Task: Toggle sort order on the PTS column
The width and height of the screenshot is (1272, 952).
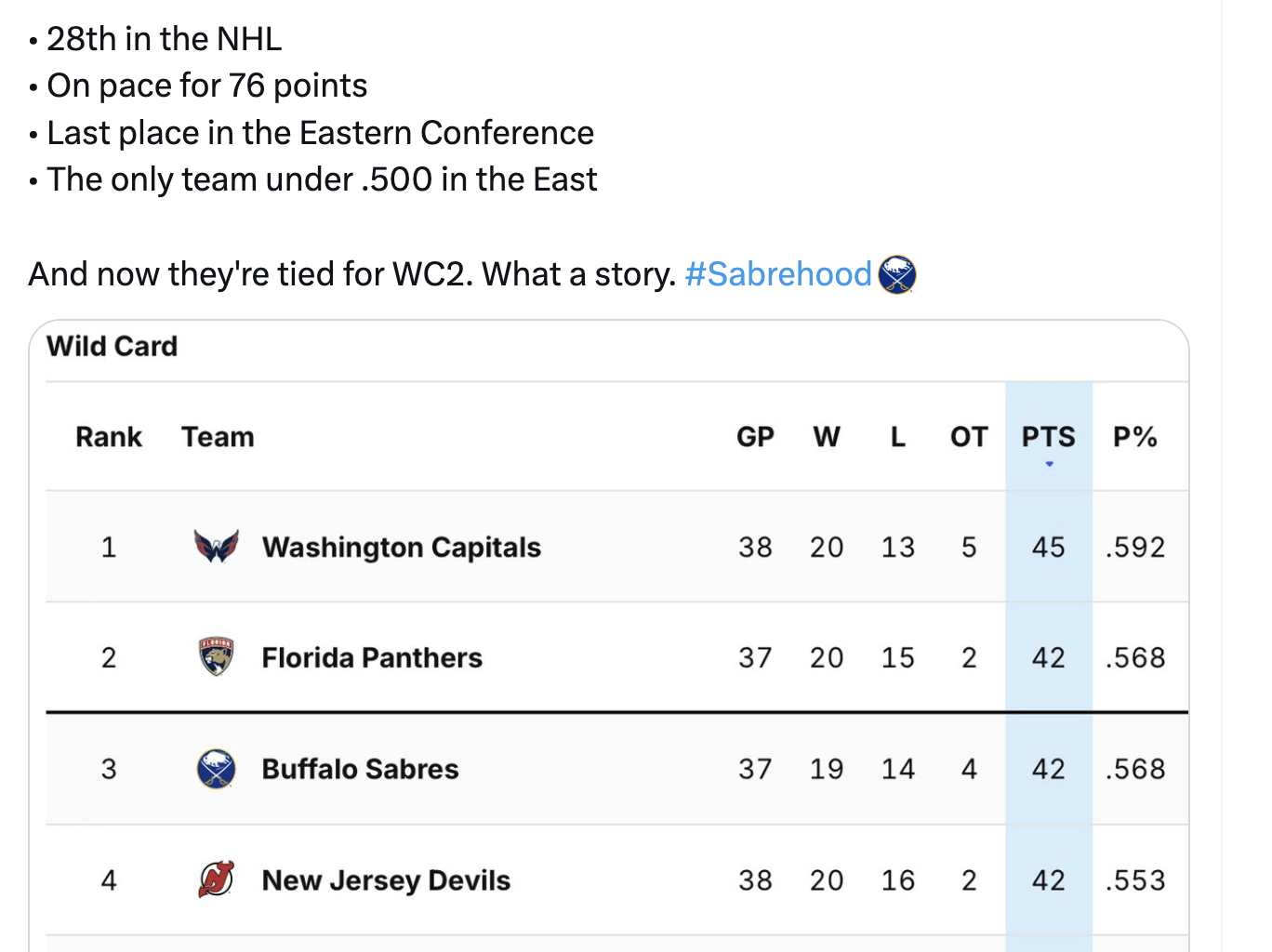Action: [x=1048, y=436]
